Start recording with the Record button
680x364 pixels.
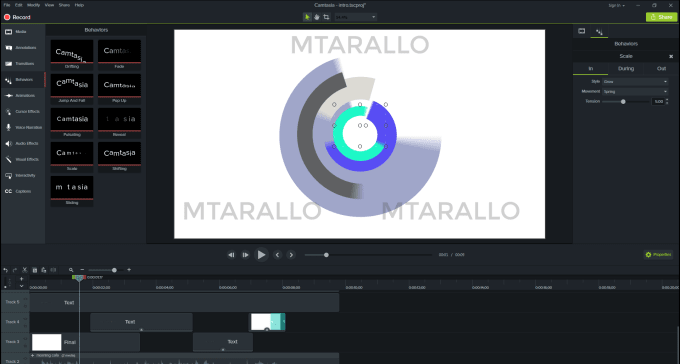17,17
